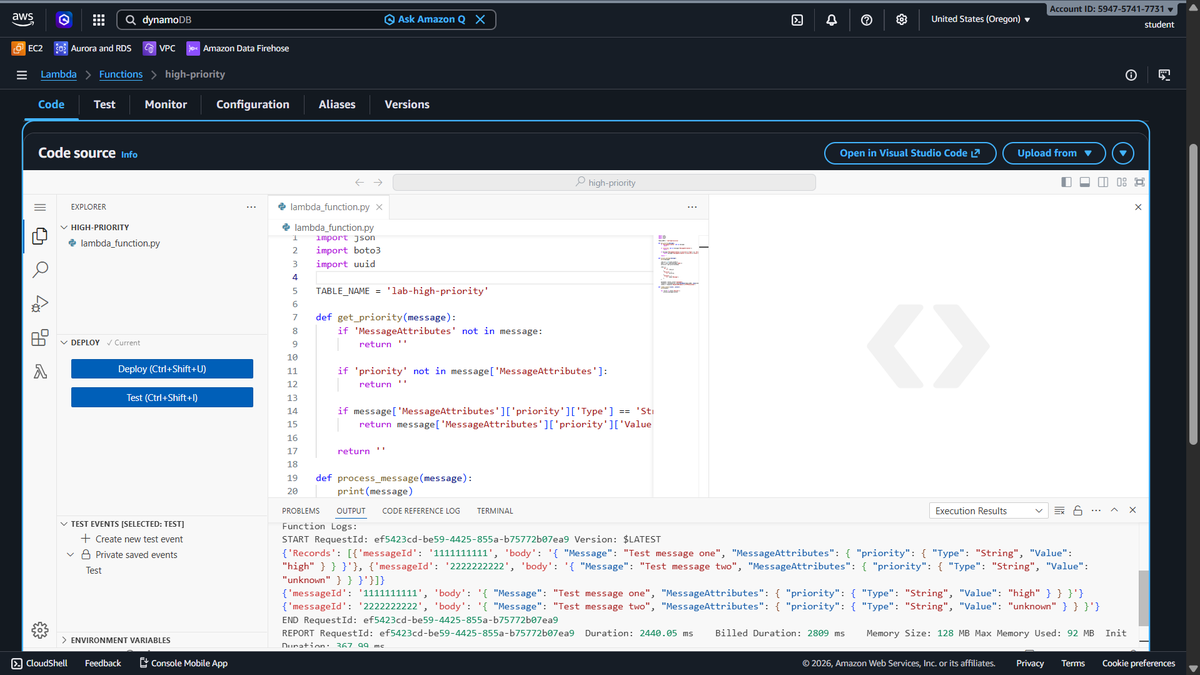Open Customize Layout icon
The height and width of the screenshot is (675, 1200).
pyautogui.click(x=1122, y=183)
